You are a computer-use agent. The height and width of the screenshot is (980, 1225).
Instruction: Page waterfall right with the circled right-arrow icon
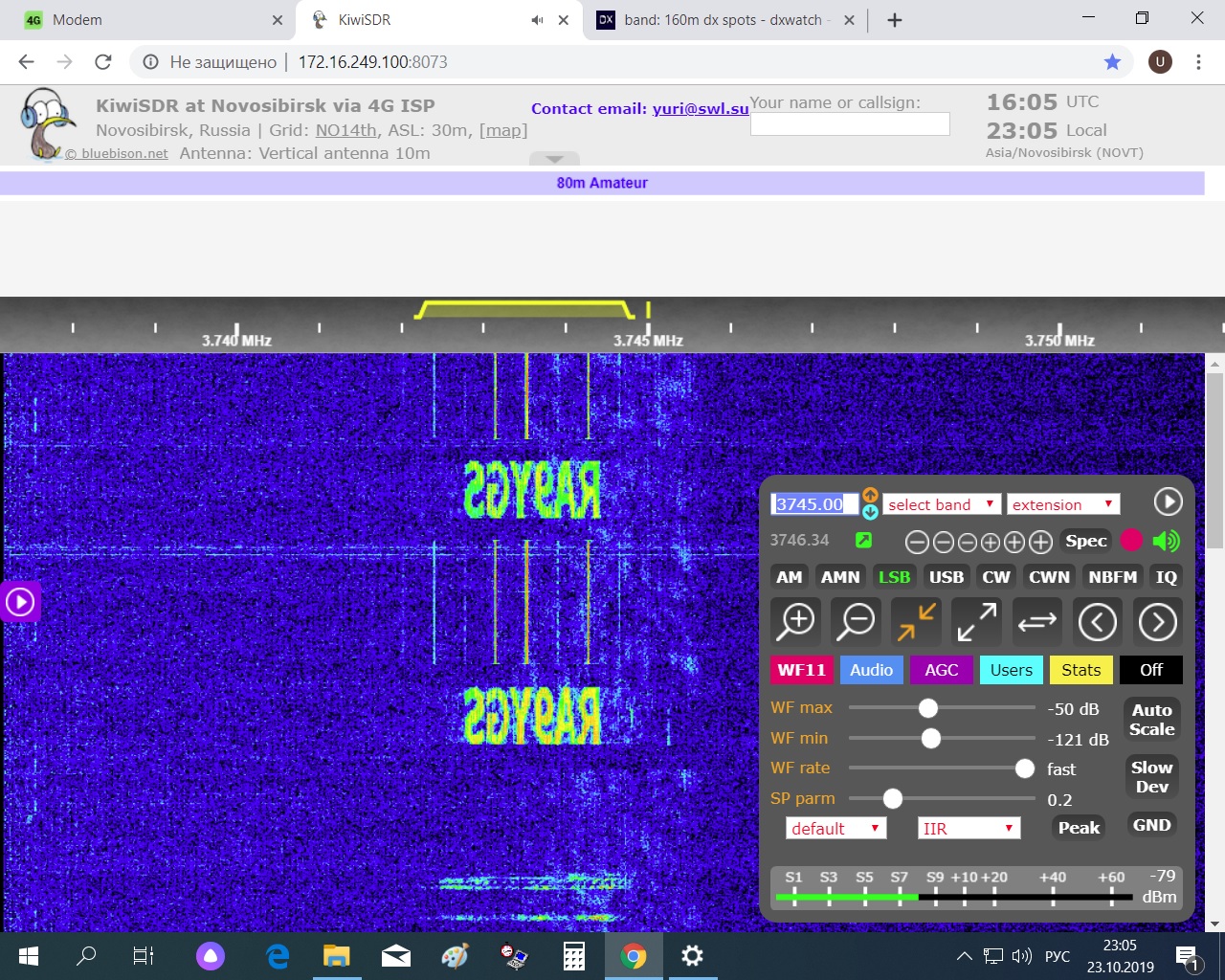pos(1157,622)
